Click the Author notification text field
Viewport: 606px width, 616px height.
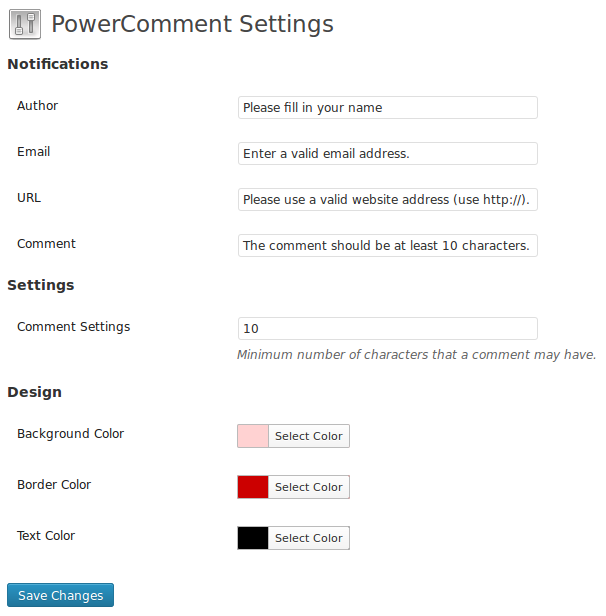(x=388, y=107)
